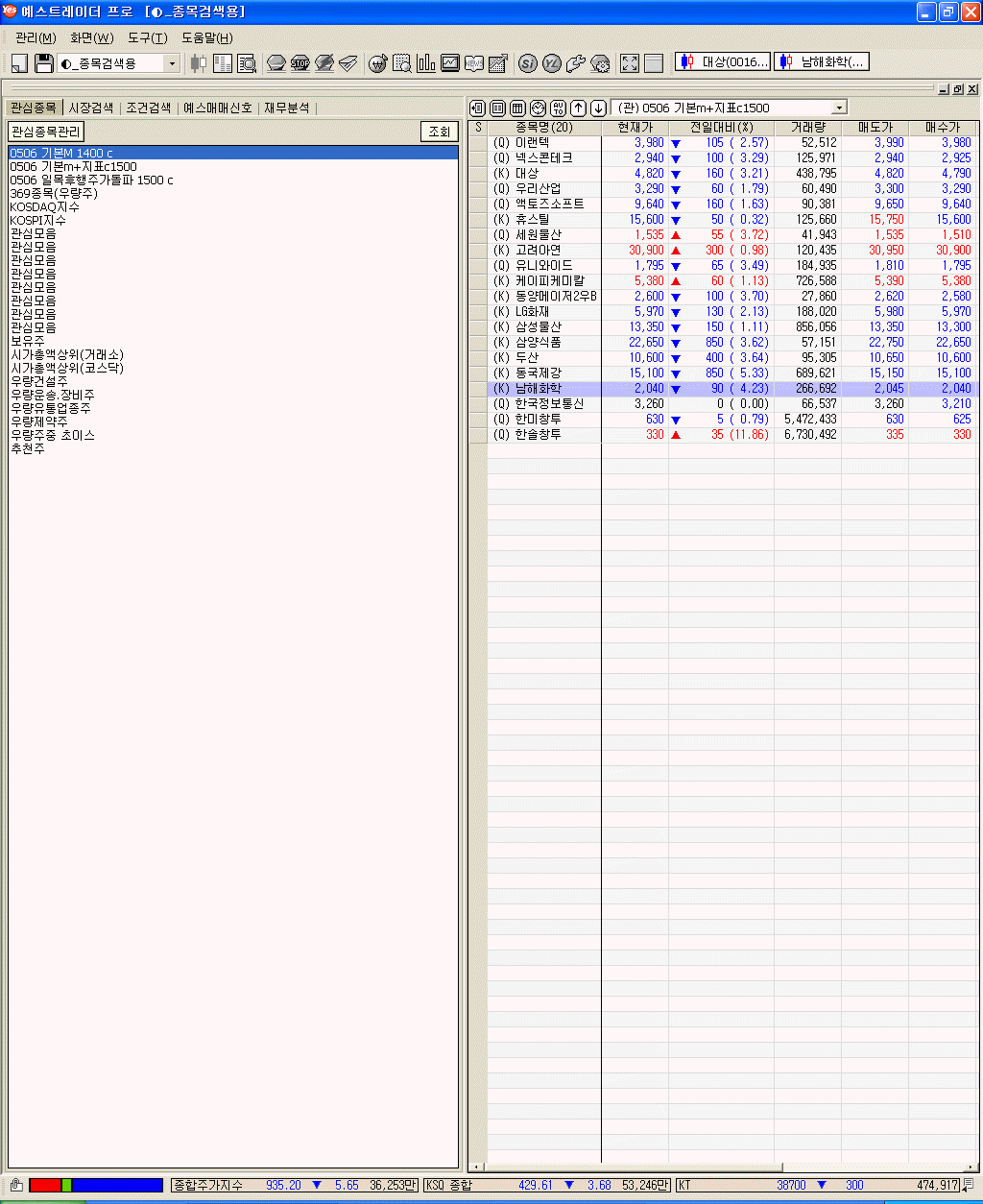983x1204 pixels.
Task: Click the up arrow icon above stock list
Action: coord(579,108)
